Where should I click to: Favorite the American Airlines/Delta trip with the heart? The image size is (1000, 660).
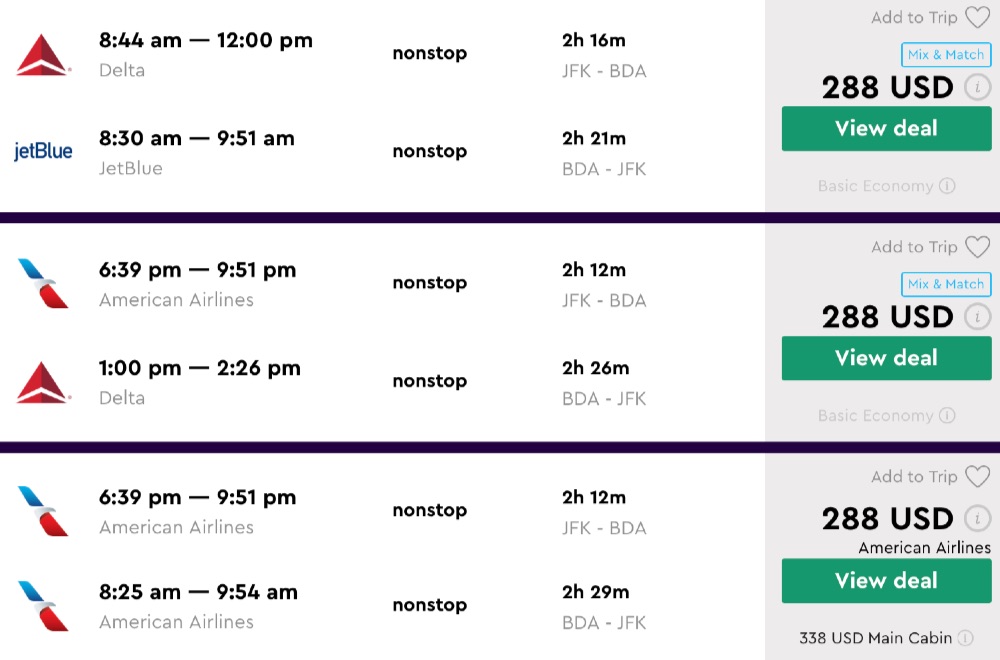click(977, 247)
